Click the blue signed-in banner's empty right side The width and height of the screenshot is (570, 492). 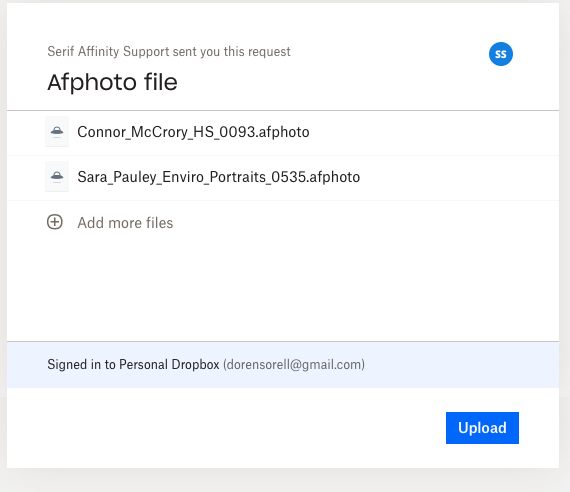(x=462, y=365)
